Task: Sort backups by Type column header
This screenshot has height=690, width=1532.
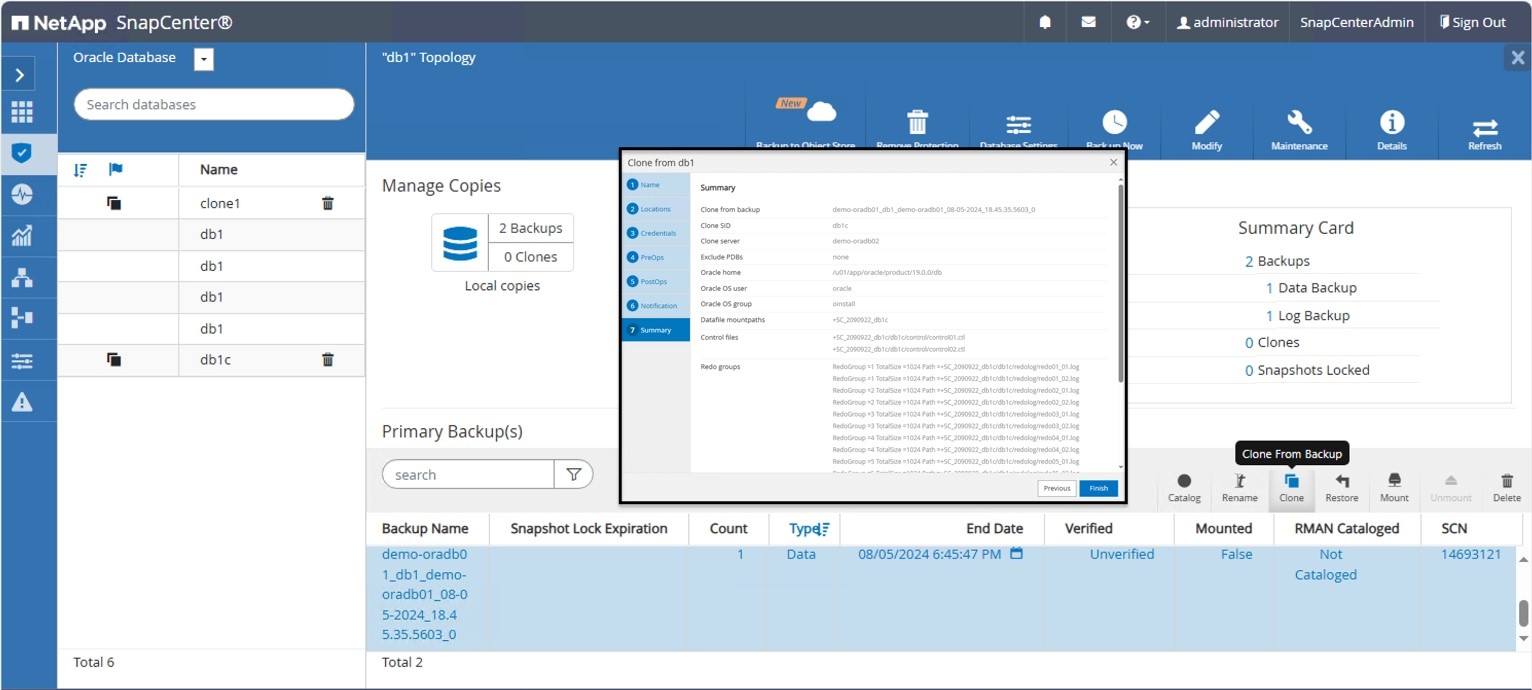Action: [x=809, y=529]
